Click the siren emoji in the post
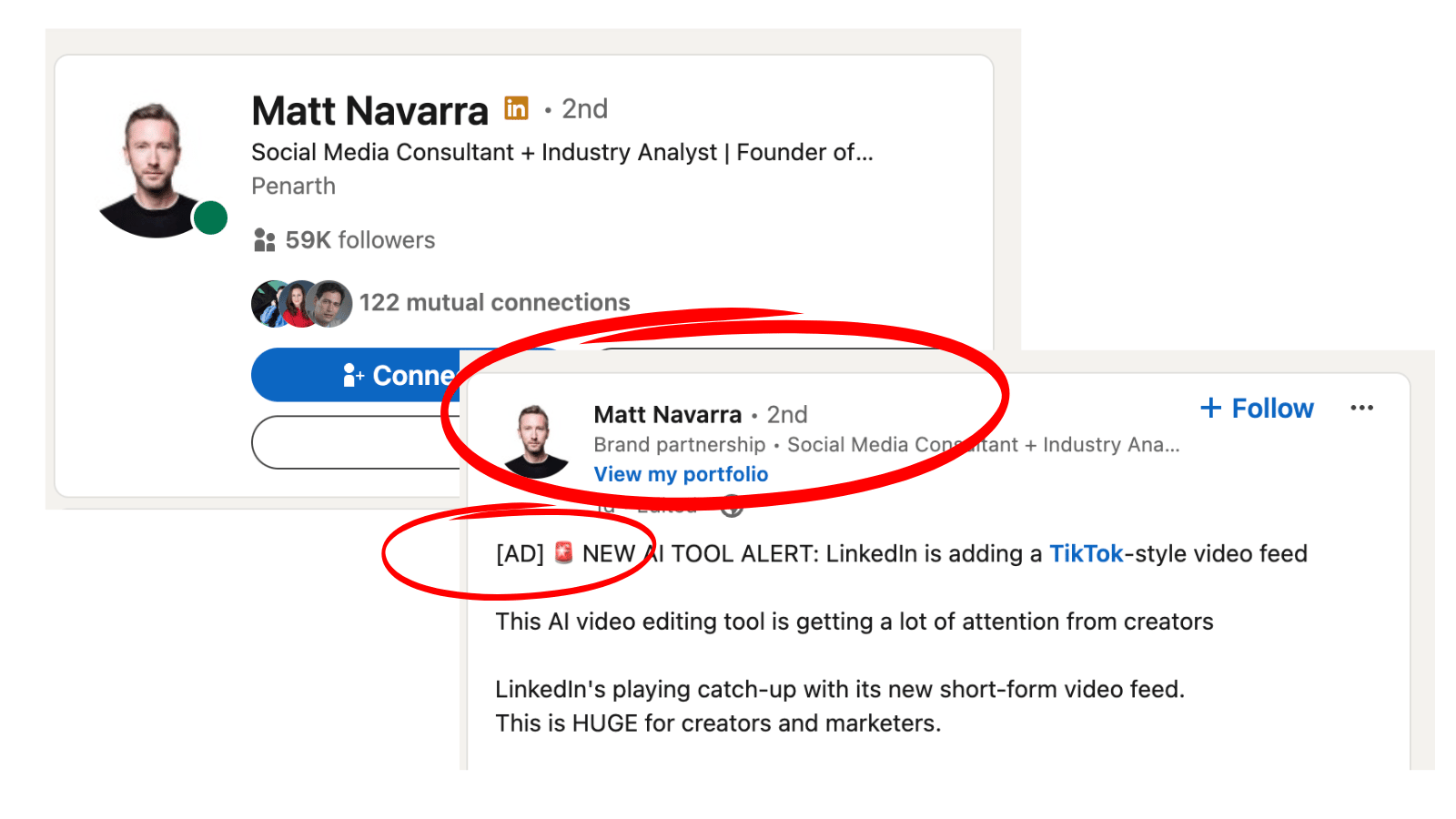This screenshot has height=819, width=1456. [x=563, y=552]
